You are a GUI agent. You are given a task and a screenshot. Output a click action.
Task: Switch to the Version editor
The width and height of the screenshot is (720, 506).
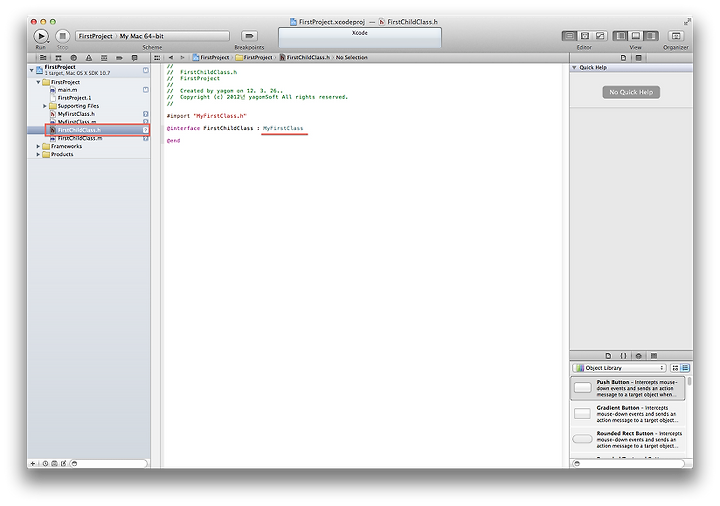click(600, 36)
